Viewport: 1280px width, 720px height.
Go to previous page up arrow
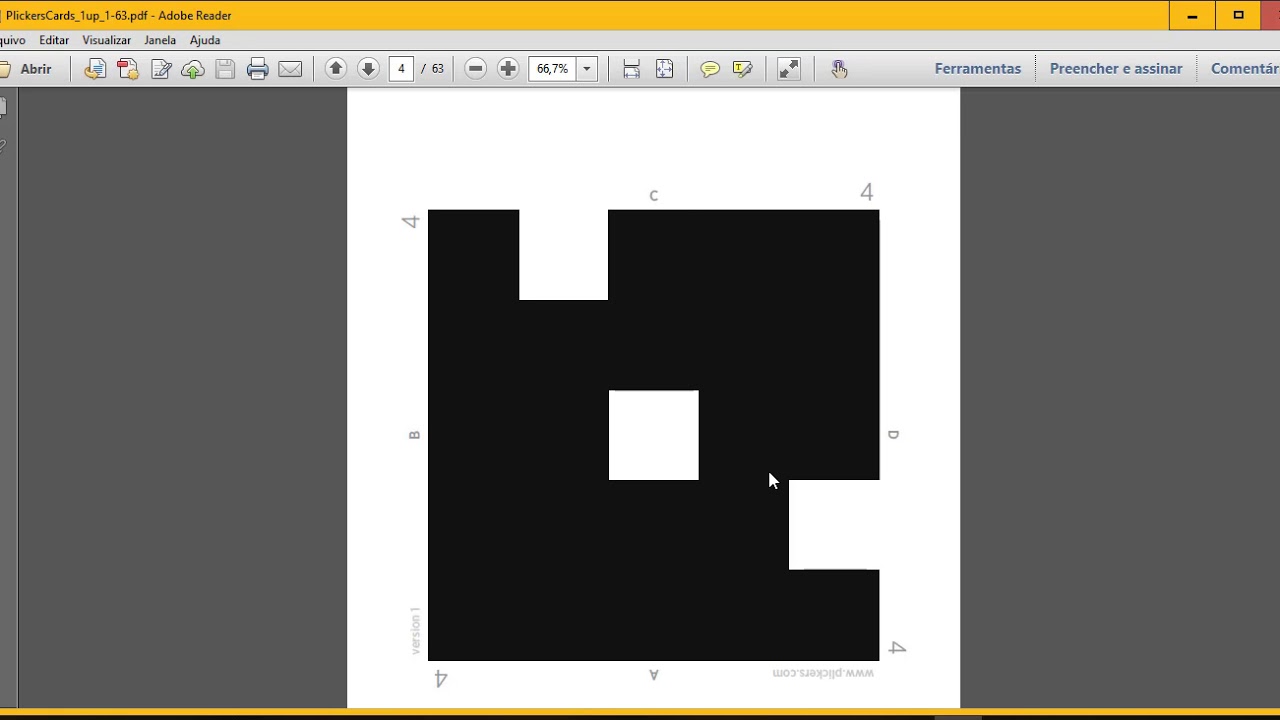pyautogui.click(x=336, y=68)
